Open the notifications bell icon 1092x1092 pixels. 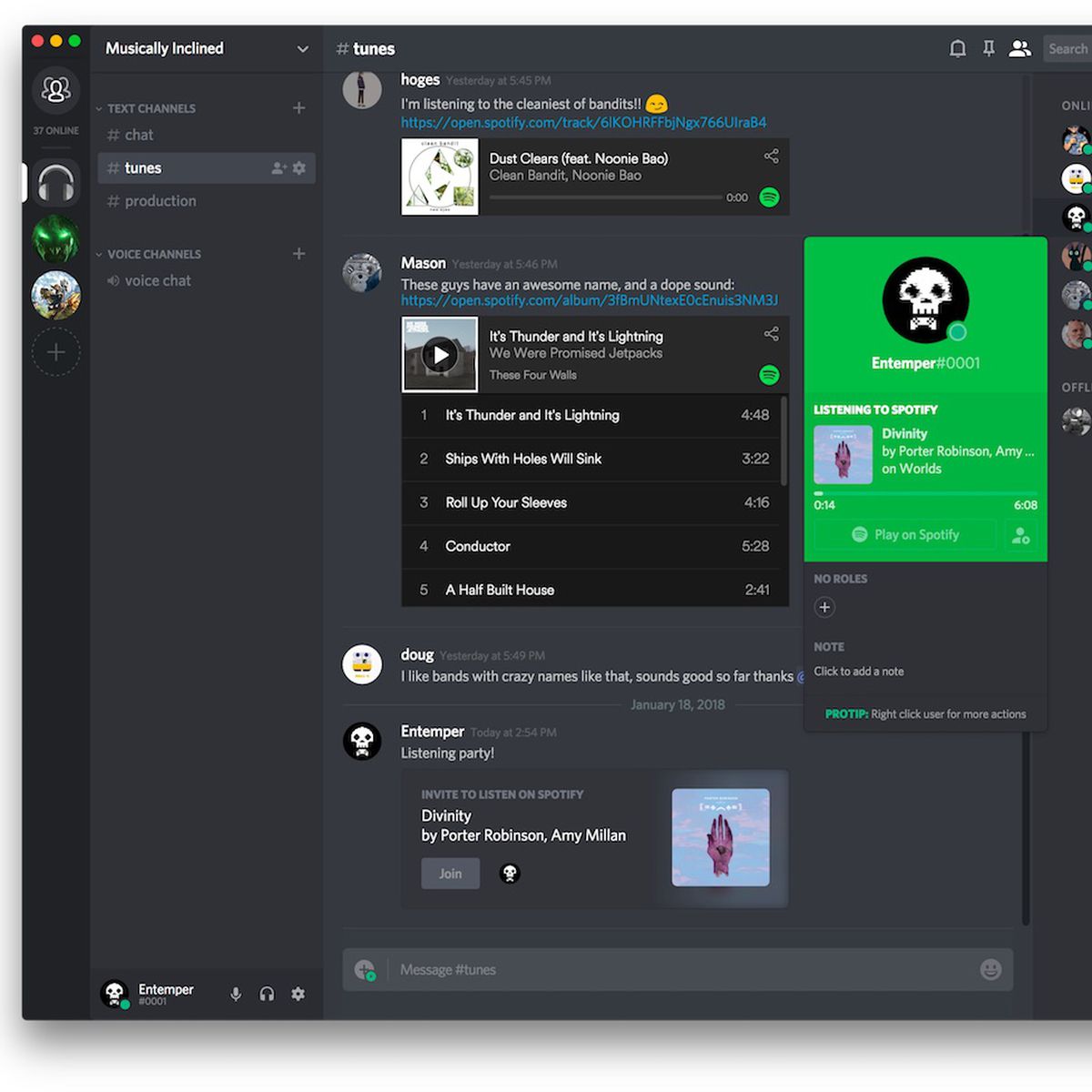(x=957, y=48)
